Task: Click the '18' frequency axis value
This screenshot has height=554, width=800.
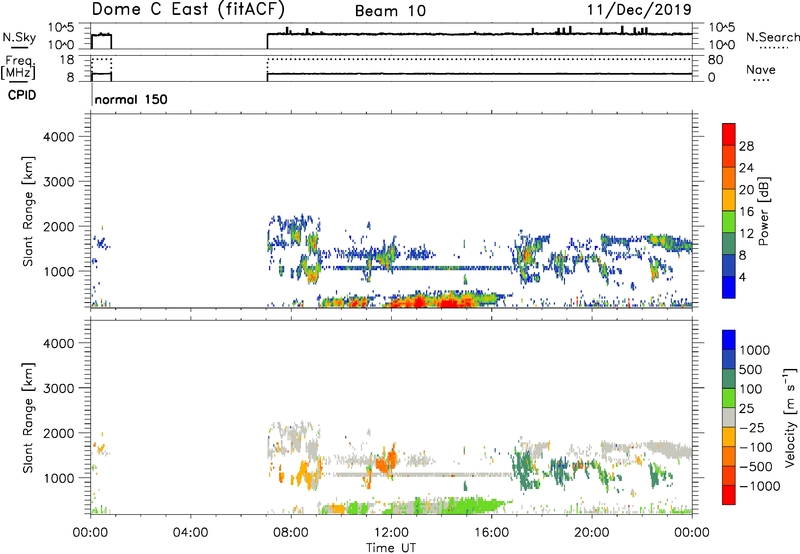Action: coord(67,60)
